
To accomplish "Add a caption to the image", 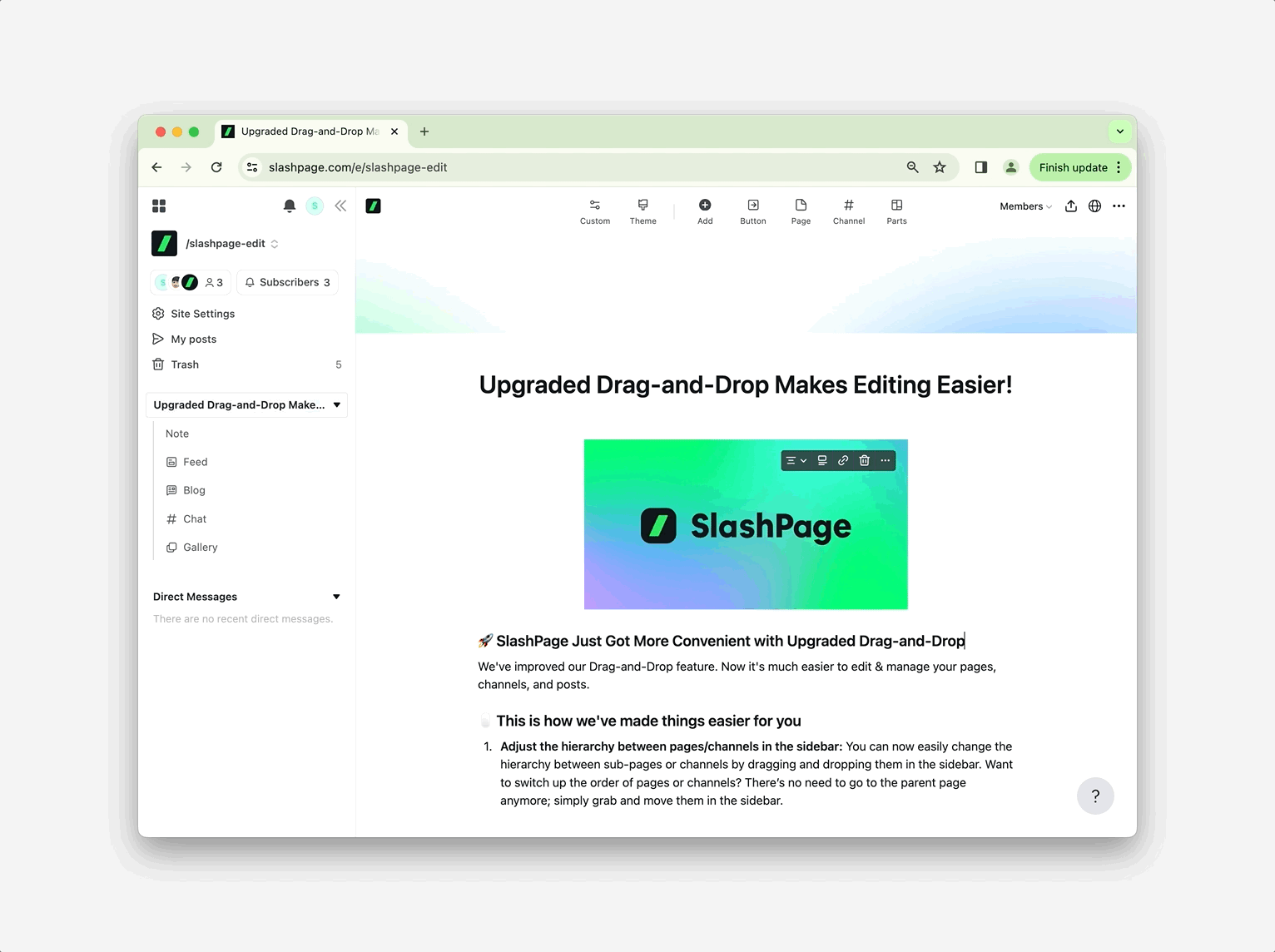I will tap(822, 460).
